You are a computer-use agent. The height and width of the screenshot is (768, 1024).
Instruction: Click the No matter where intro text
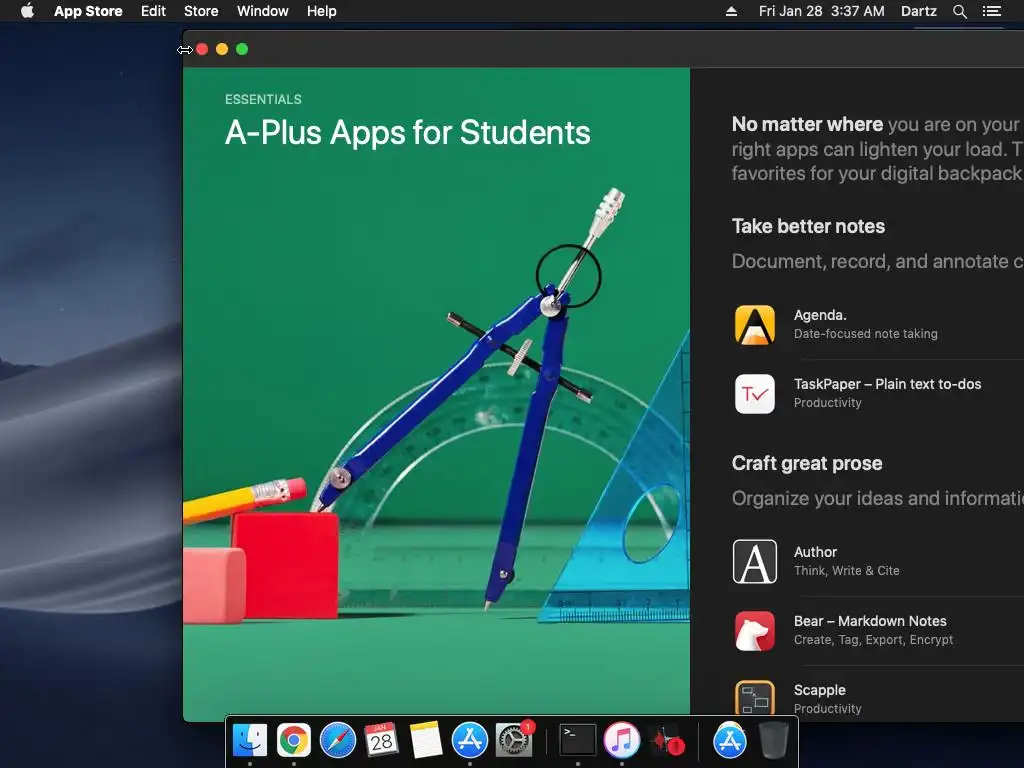(x=878, y=149)
